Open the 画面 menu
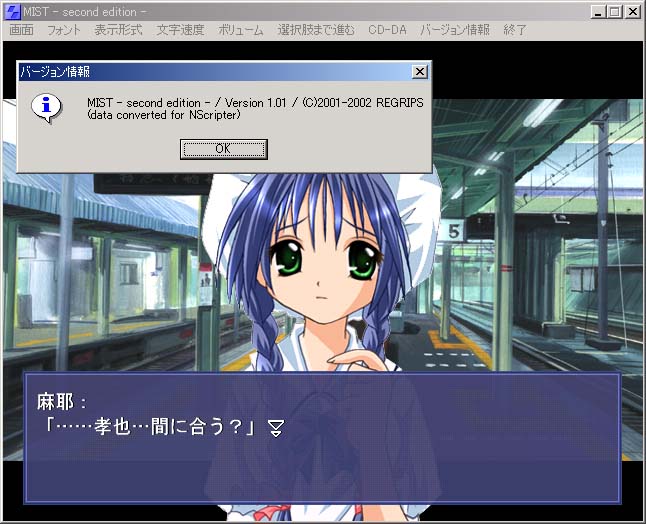Screen dimensions: 646x524 click(x=21, y=30)
